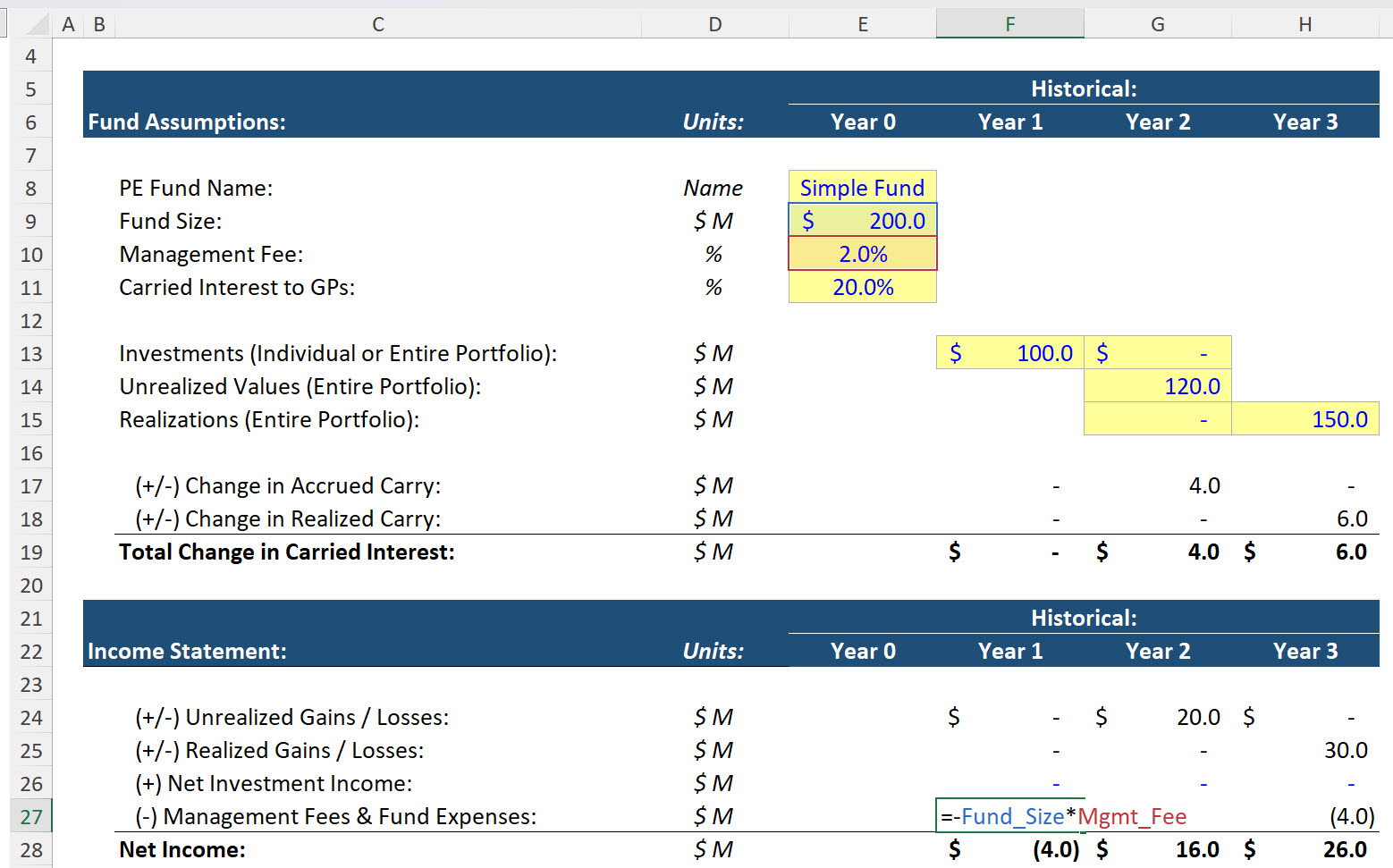Image resolution: width=1393 pixels, height=868 pixels.
Task: Click the formula cell '=-Fund_Size*Mgmt_Fee'
Action: (1010, 816)
